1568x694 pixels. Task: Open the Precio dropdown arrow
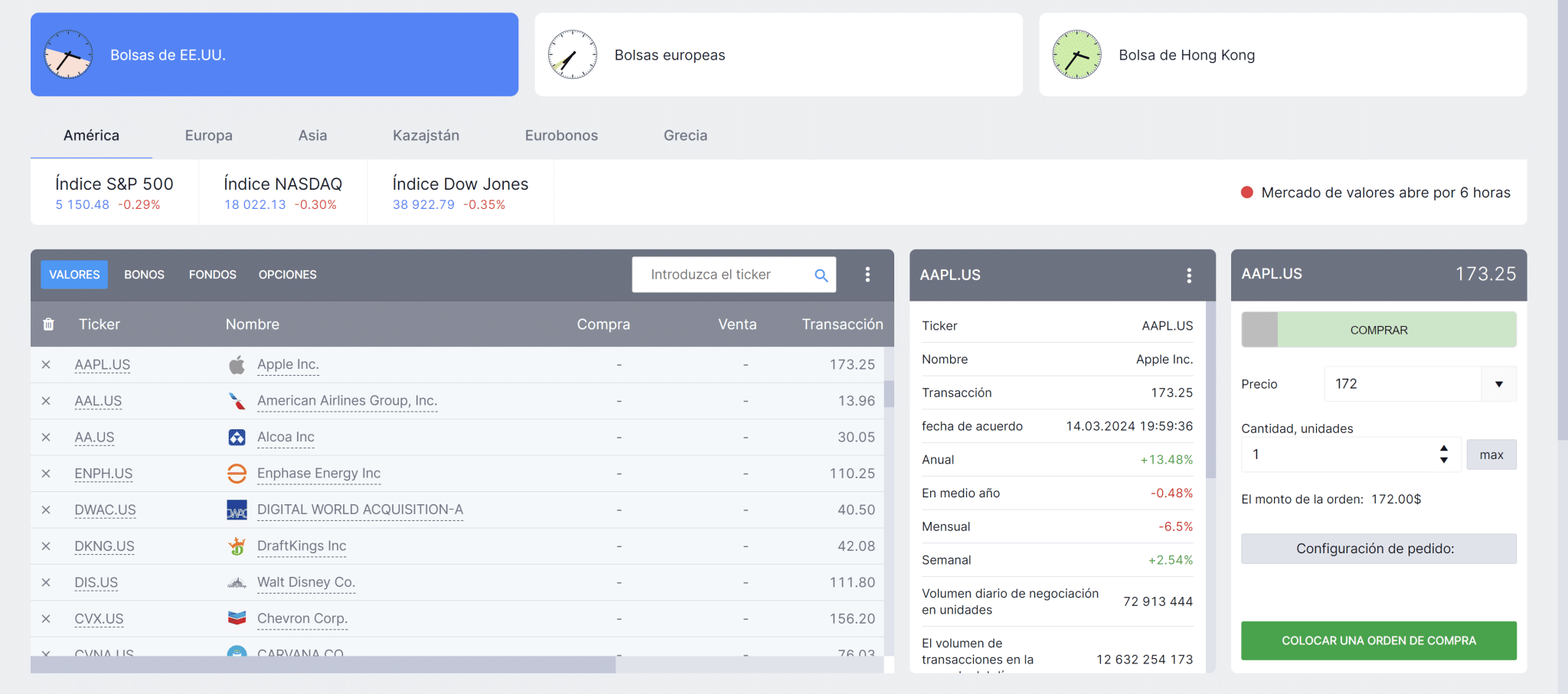coord(1499,384)
